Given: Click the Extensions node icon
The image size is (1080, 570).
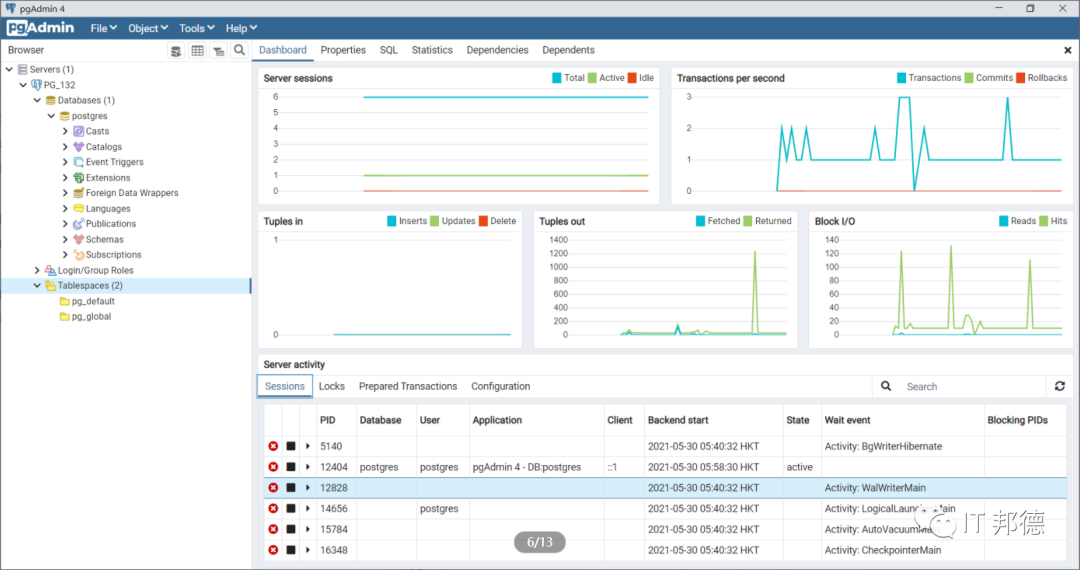Looking at the screenshot, I should point(79,178).
